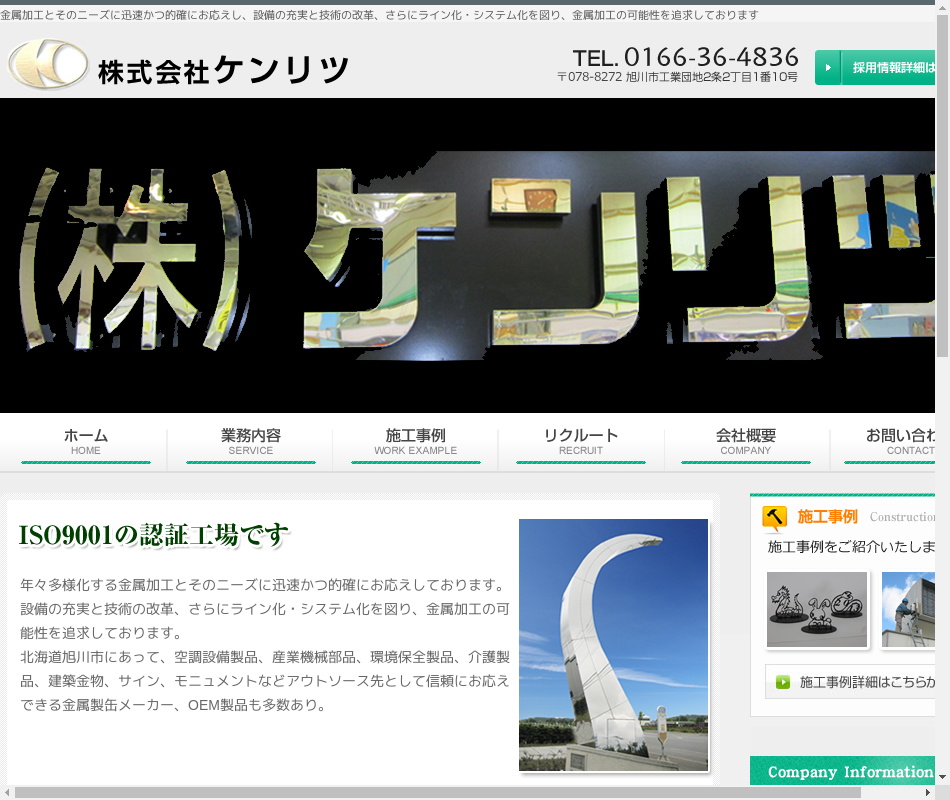The height and width of the screenshot is (800, 950).
Task: Click the horizontal scrollbar right arrow
Action: (926, 792)
